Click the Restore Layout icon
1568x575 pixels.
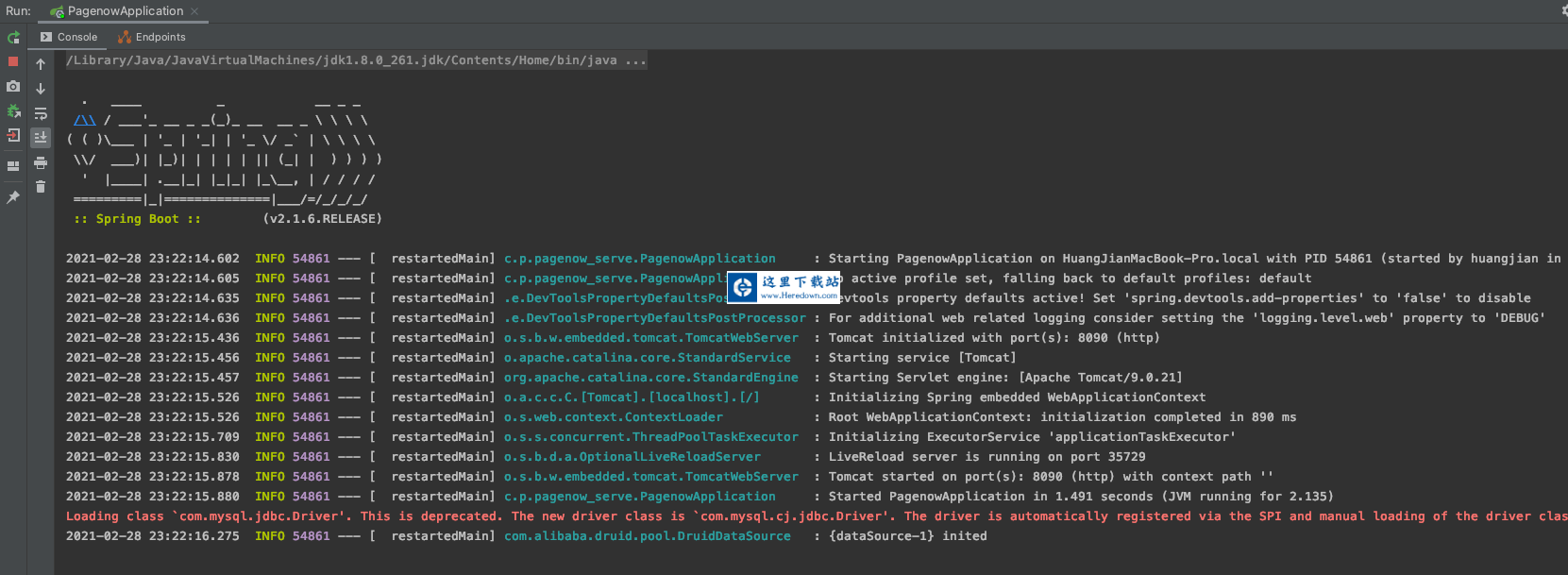click(x=13, y=166)
